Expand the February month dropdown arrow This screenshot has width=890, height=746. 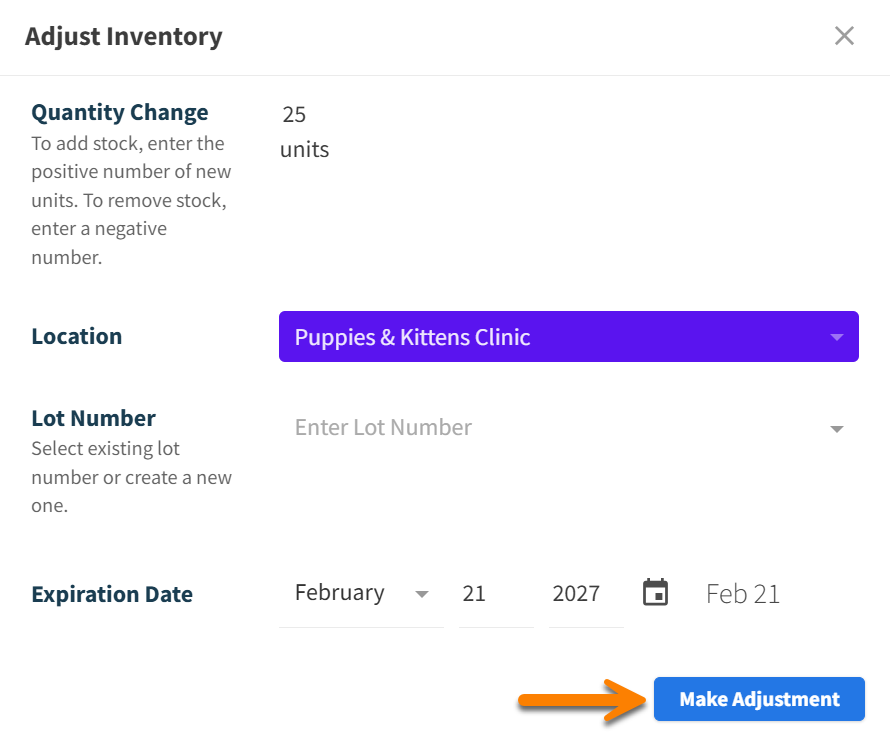(x=422, y=594)
